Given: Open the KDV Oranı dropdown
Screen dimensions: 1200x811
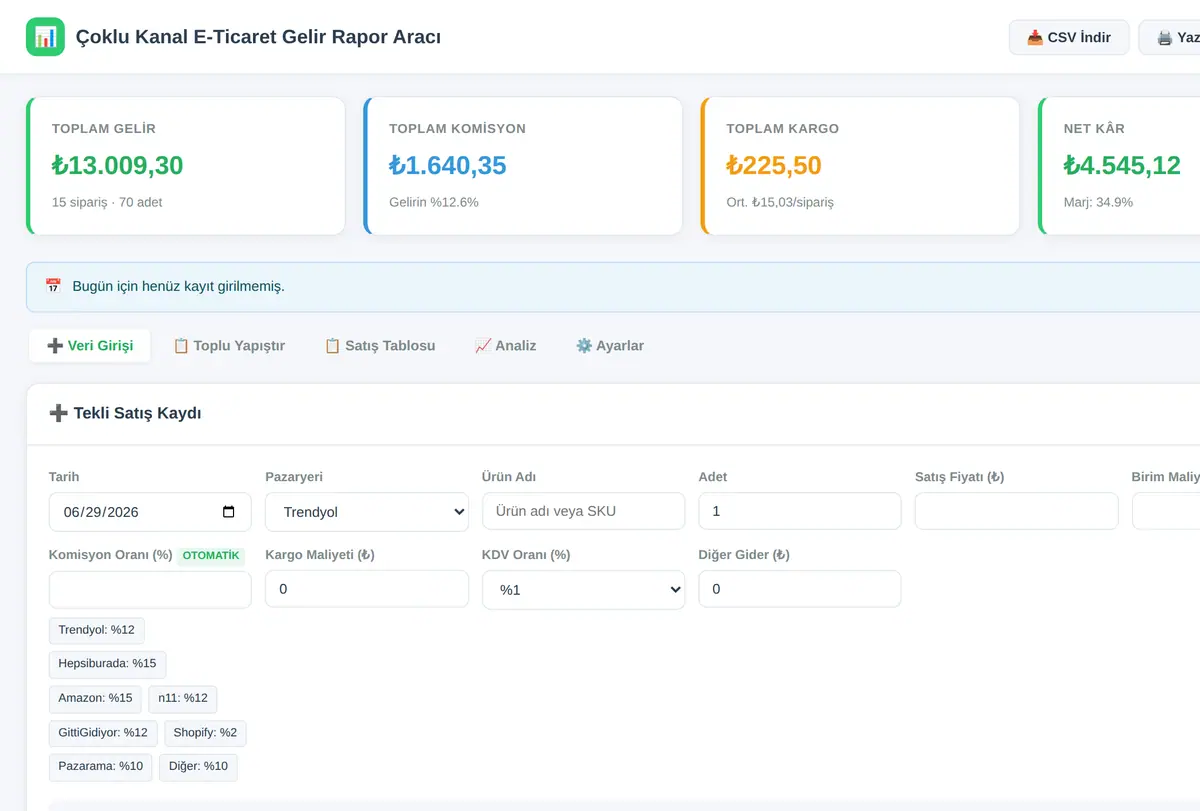Looking at the screenshot, I should coord(583,590).
